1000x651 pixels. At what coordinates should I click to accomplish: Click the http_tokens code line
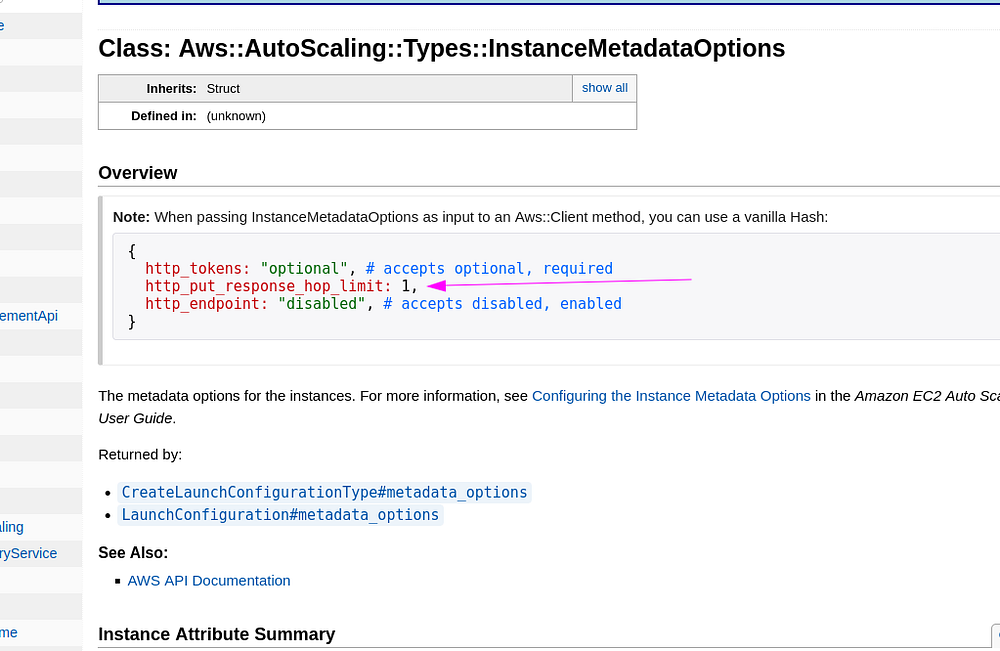coord(379,268)
